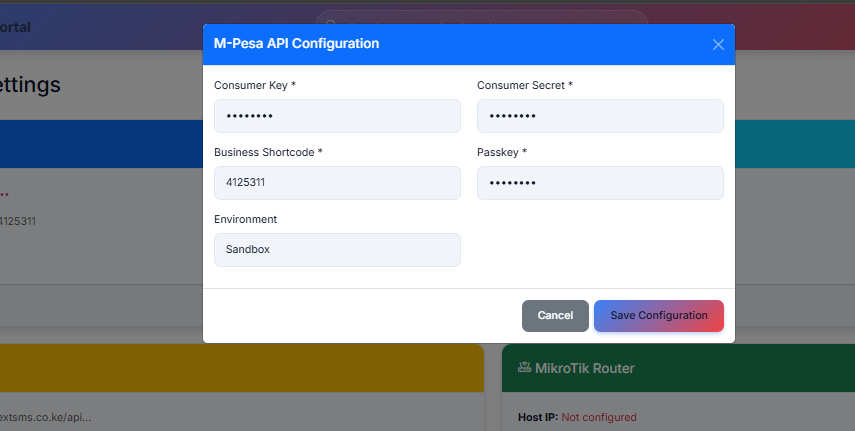Click the 'Not configured' Host IP text
855x431 pixels.
click(x=599, y=417)
